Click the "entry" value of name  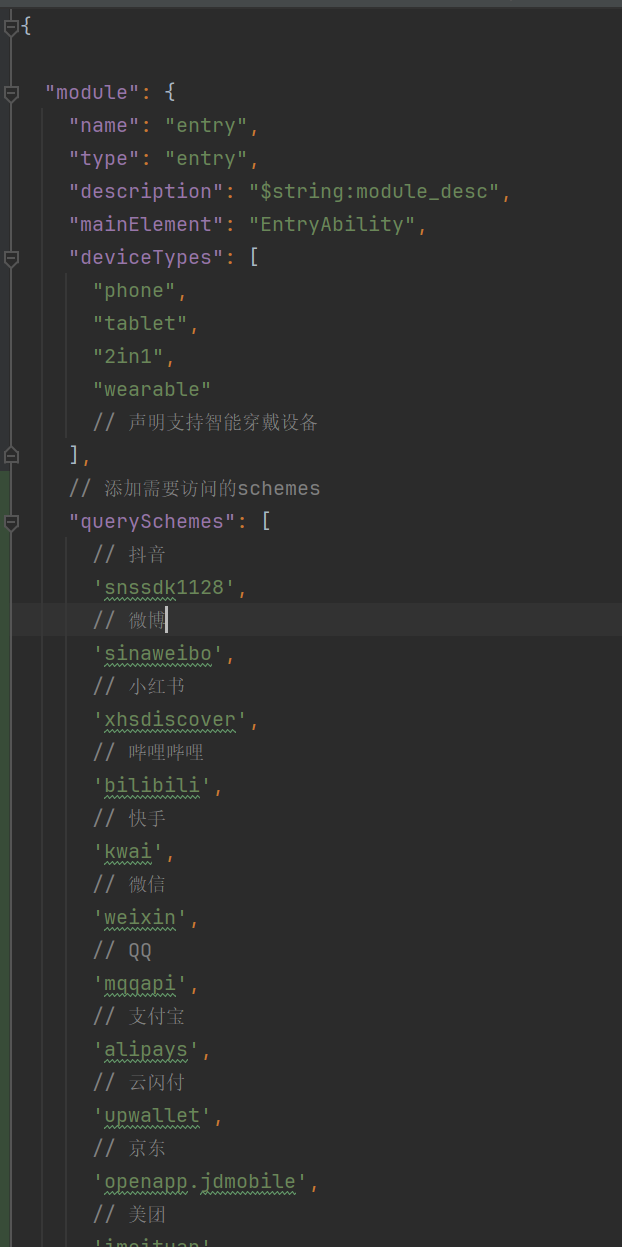pyautogui.click(x=206, y=126)
